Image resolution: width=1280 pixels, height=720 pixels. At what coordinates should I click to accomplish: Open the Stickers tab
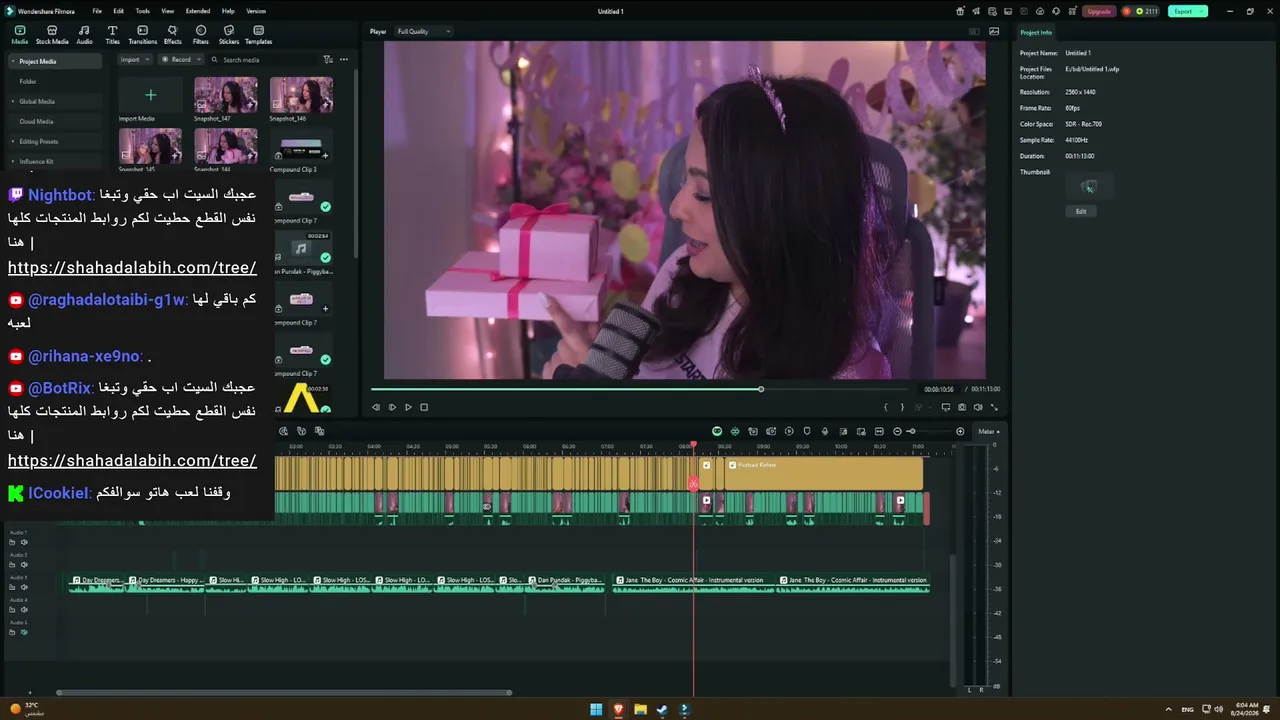[x=229, y=35]
